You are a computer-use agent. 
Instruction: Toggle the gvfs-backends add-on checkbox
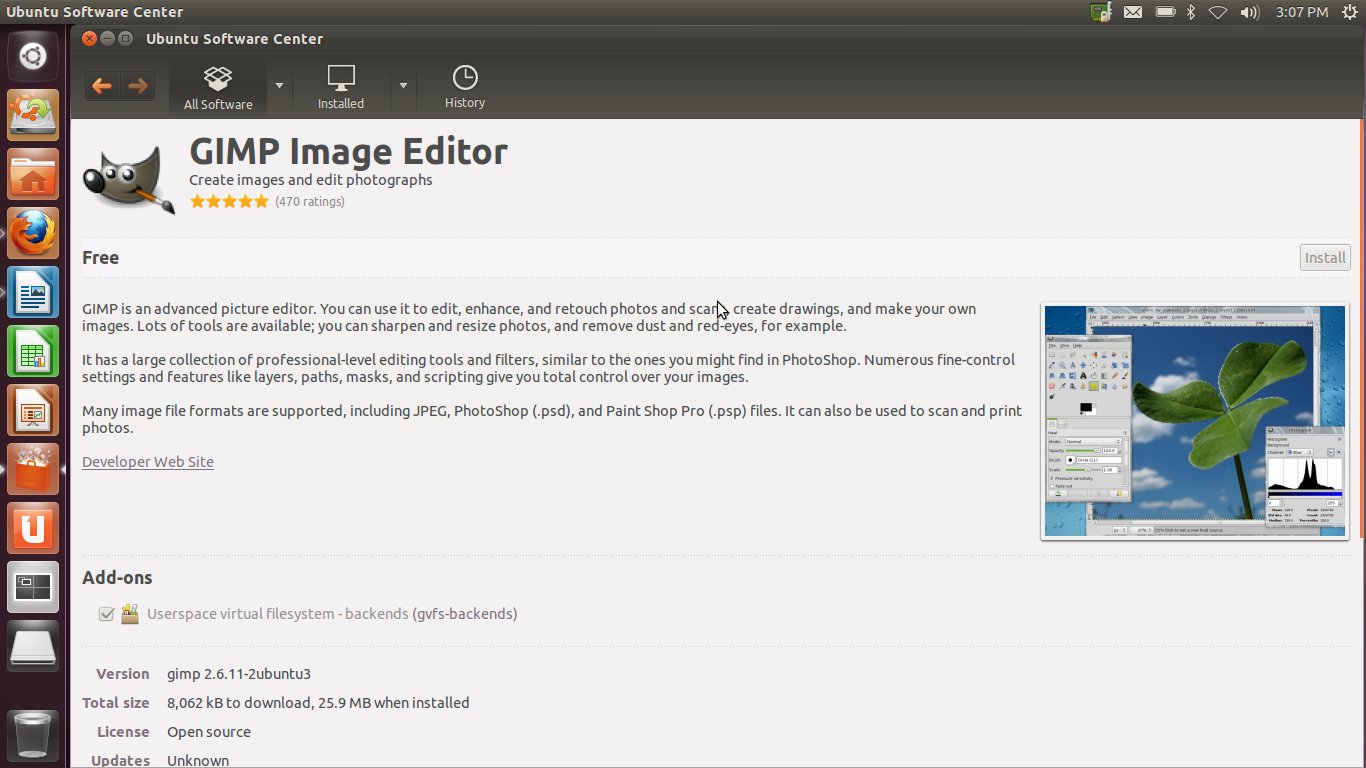point(106,614)
